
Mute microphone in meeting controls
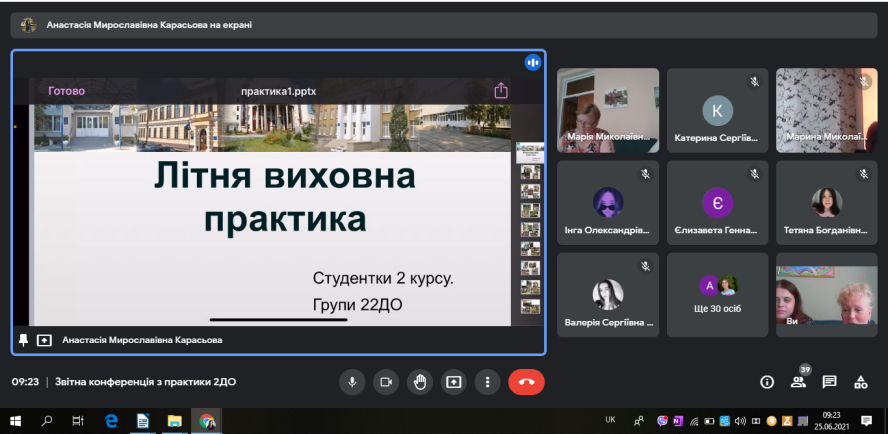coord(352,382)
